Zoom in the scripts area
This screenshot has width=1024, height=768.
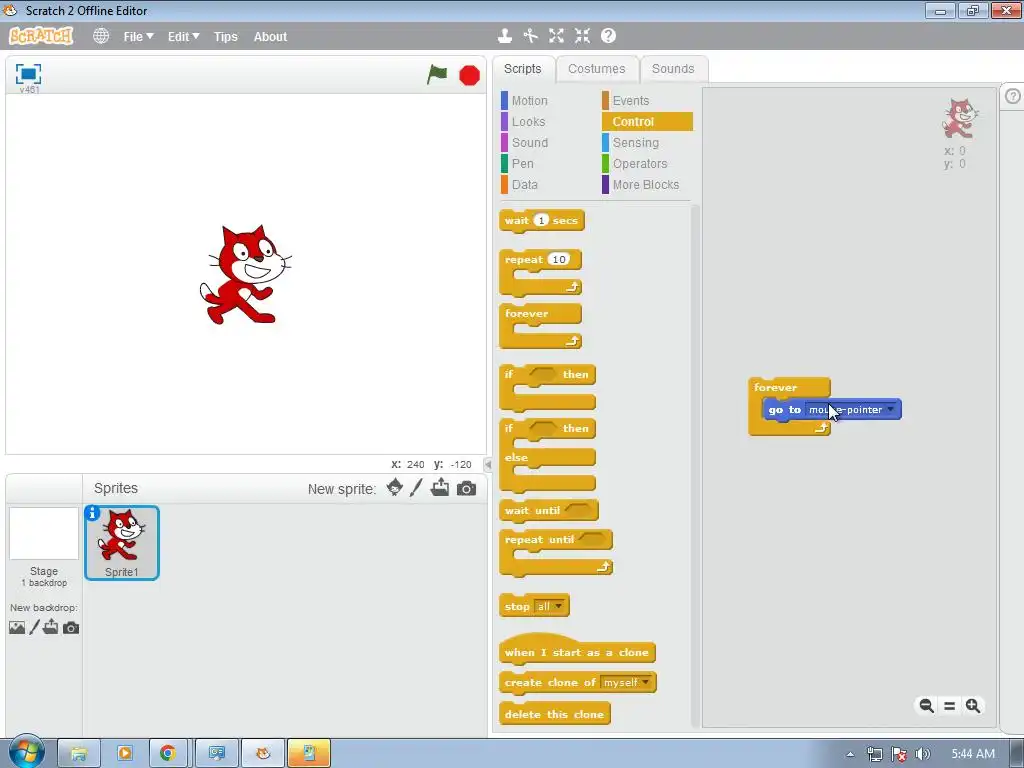tap(972, 705)
